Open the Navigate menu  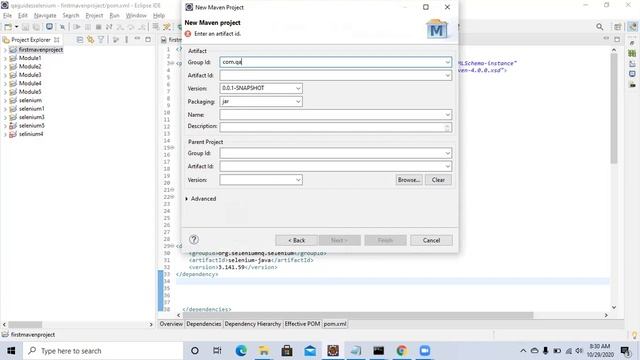[45, 16]
